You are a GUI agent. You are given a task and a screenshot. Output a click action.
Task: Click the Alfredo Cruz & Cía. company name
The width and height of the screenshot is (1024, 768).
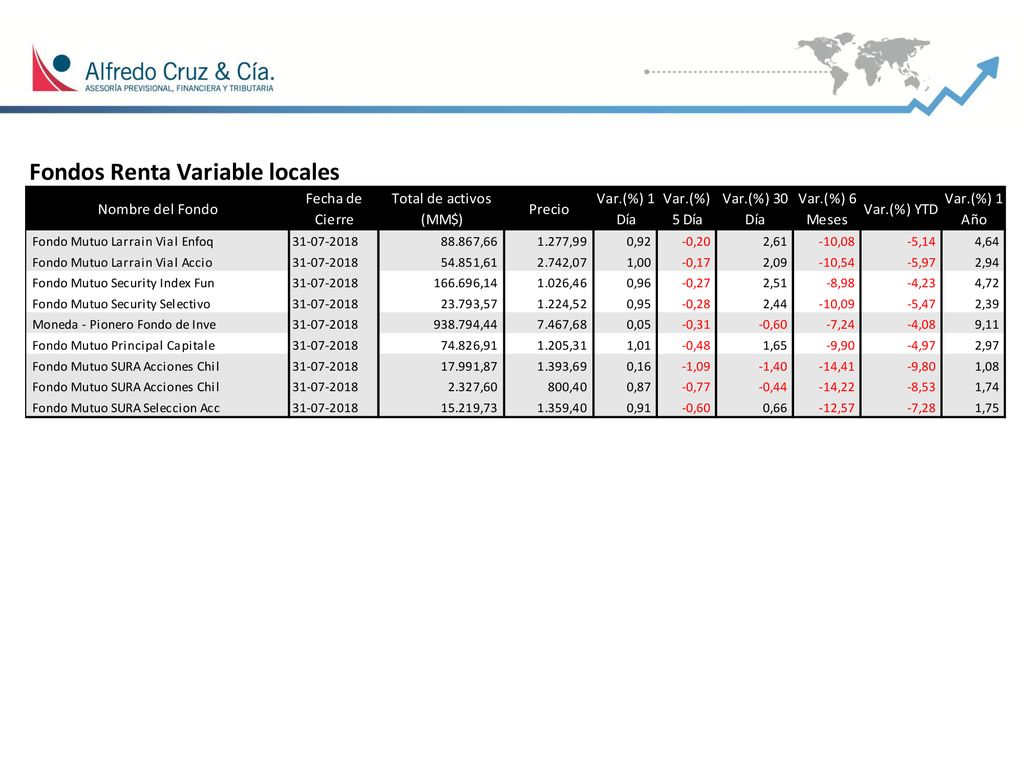(180, 71)
